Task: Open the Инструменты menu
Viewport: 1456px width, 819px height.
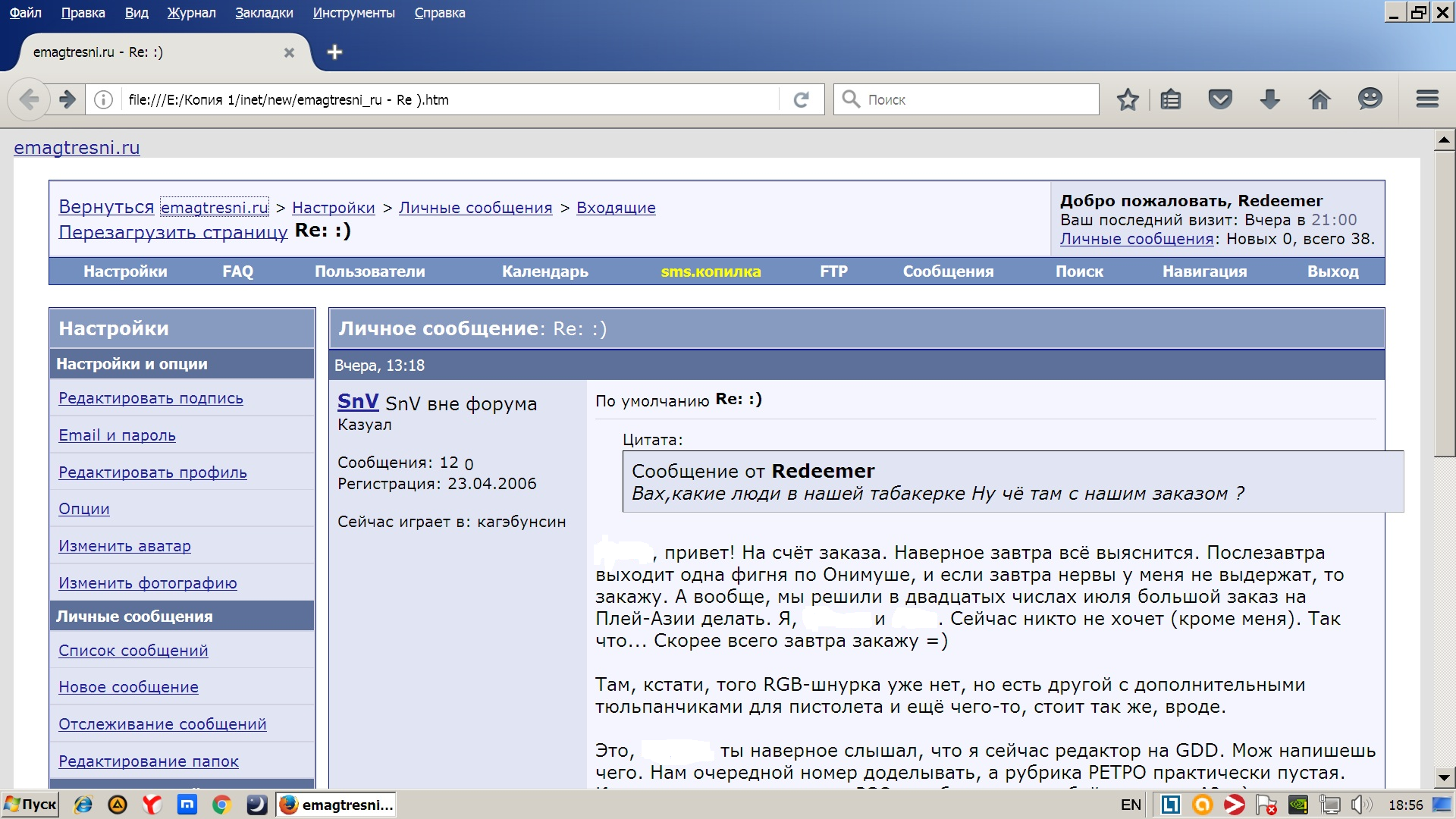Action: [x=353, y=13]
